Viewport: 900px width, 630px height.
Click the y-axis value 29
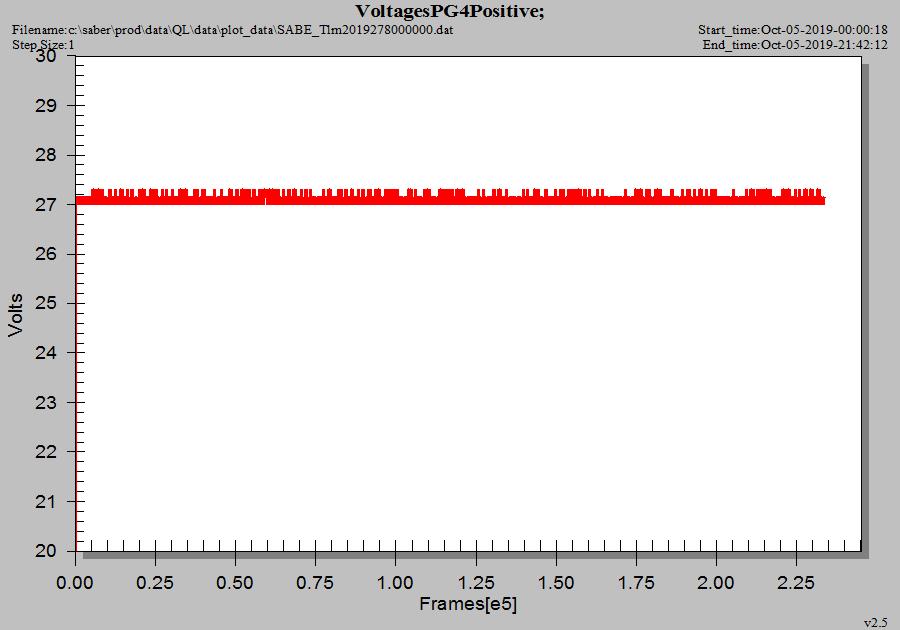point(46,106)
